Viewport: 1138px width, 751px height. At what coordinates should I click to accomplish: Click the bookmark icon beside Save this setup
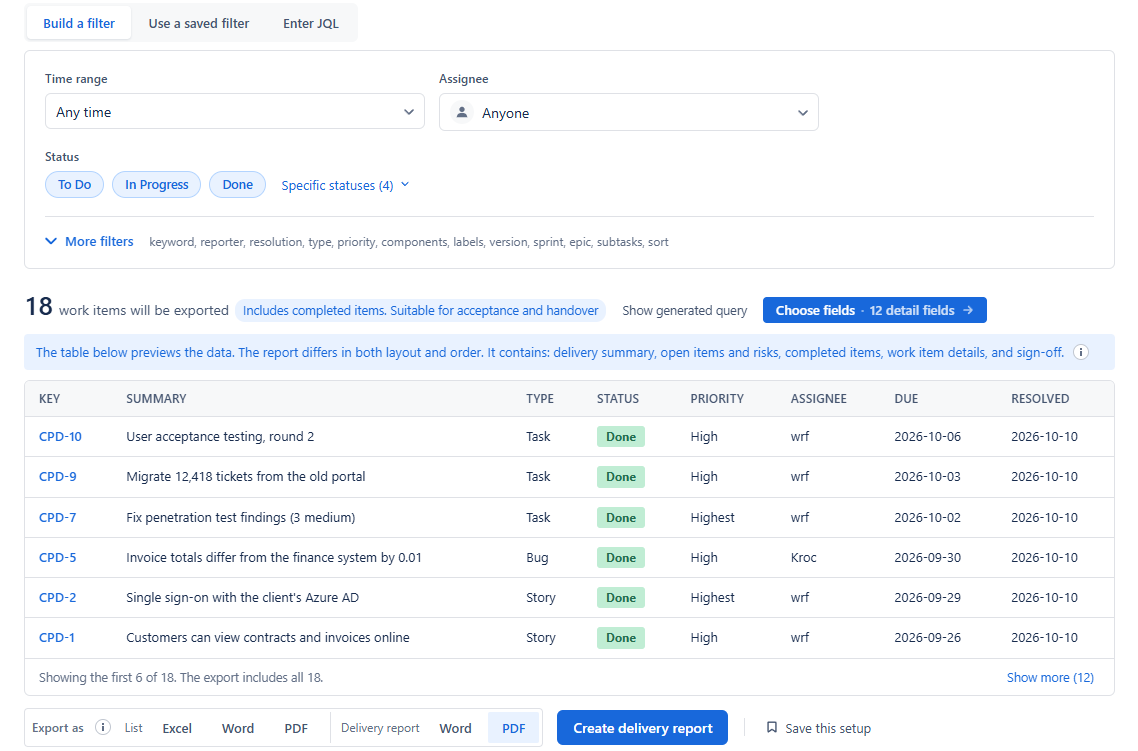771,727
